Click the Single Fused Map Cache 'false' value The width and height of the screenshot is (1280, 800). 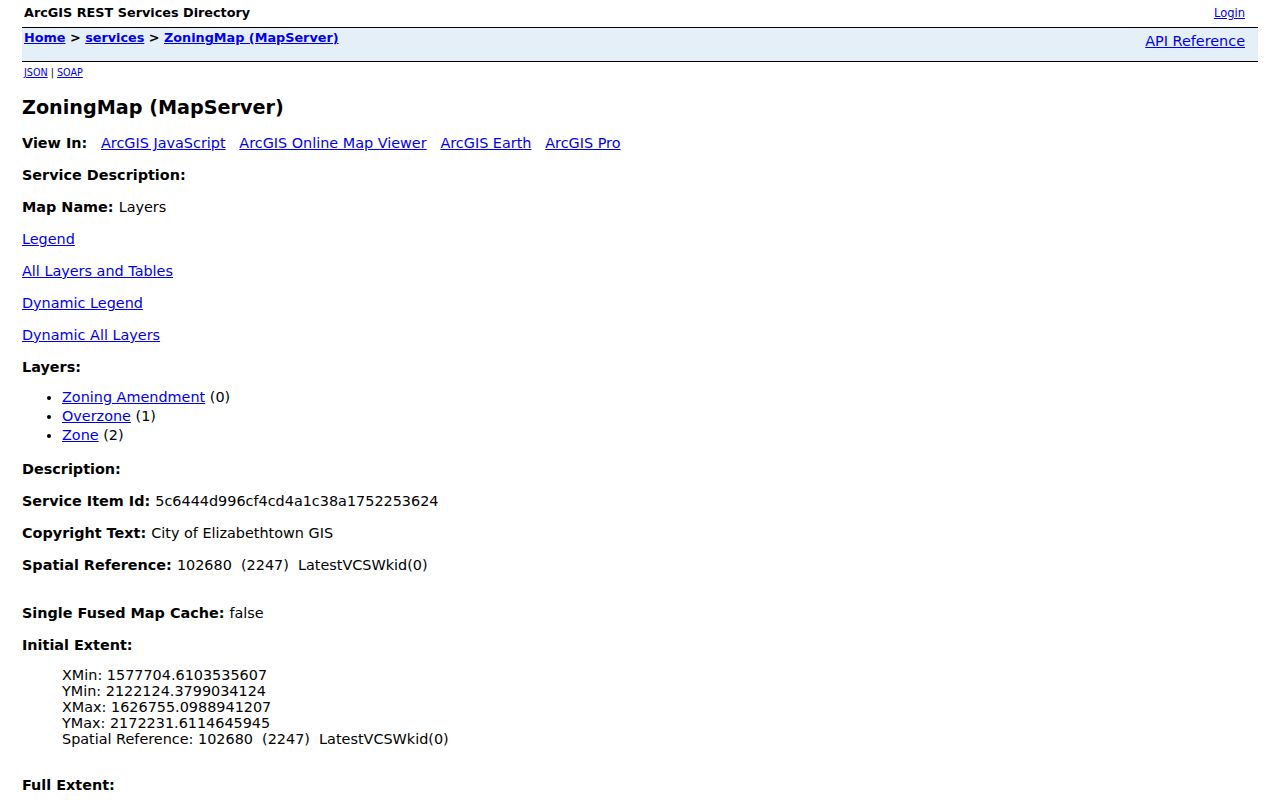(246, 613)
